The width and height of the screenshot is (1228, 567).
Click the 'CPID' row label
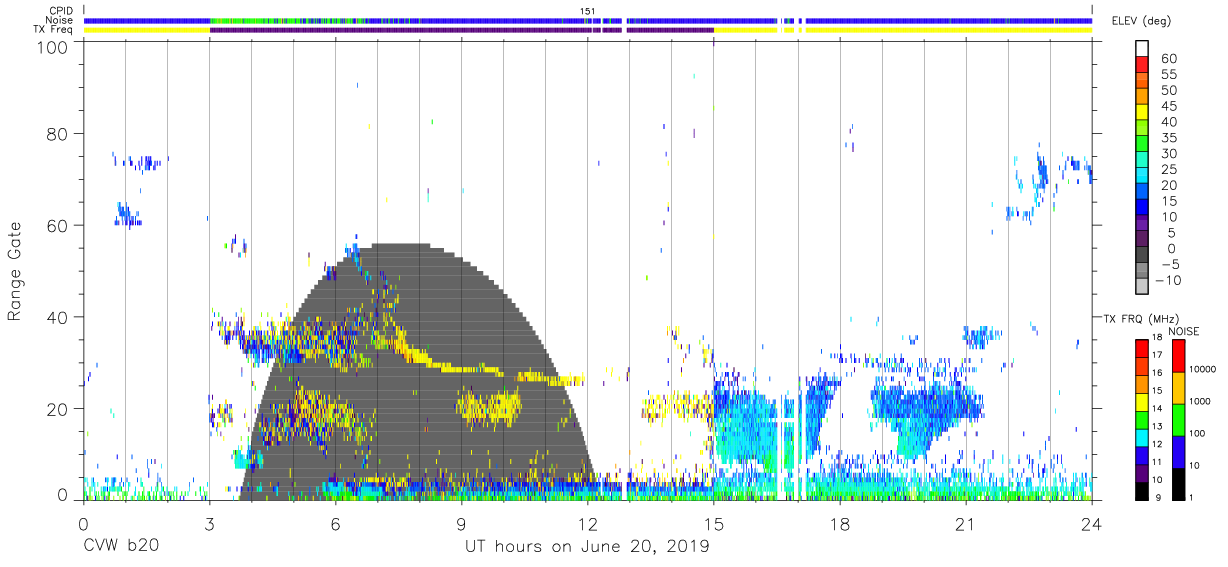click(x=60, y=10)
